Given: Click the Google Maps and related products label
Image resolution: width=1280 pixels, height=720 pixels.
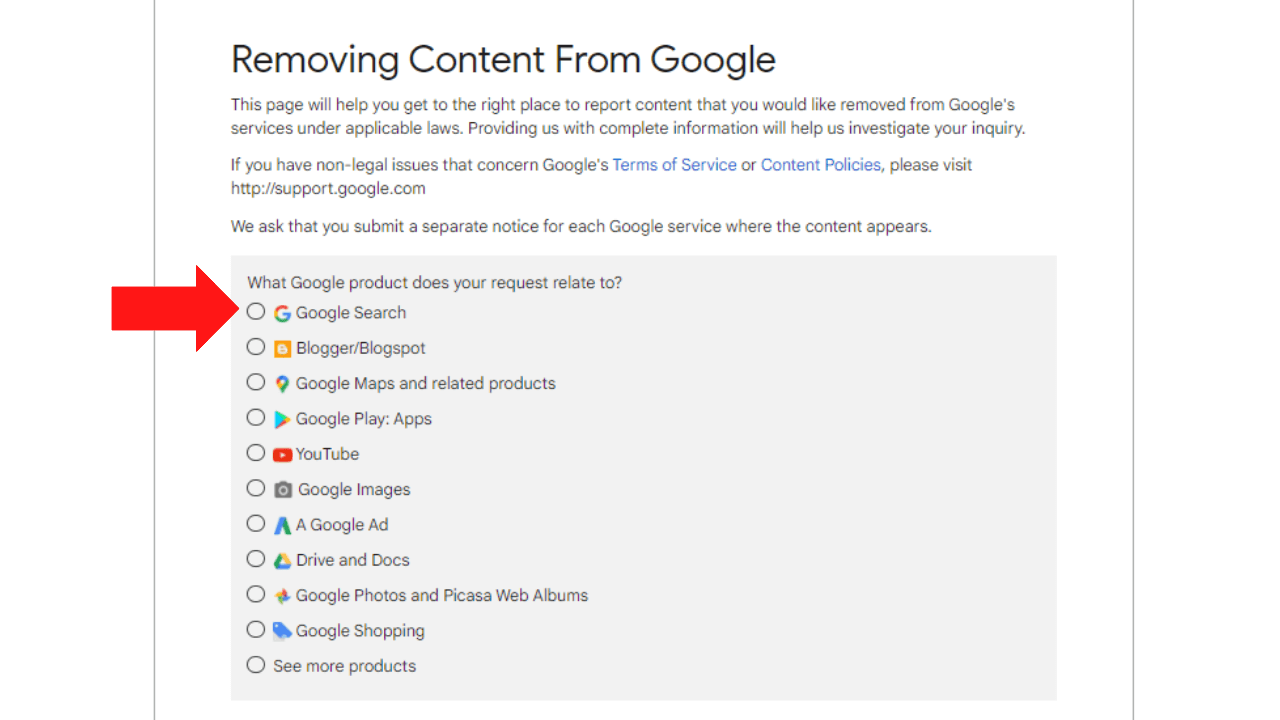Looking at the screenshot, I should point(425,384).
